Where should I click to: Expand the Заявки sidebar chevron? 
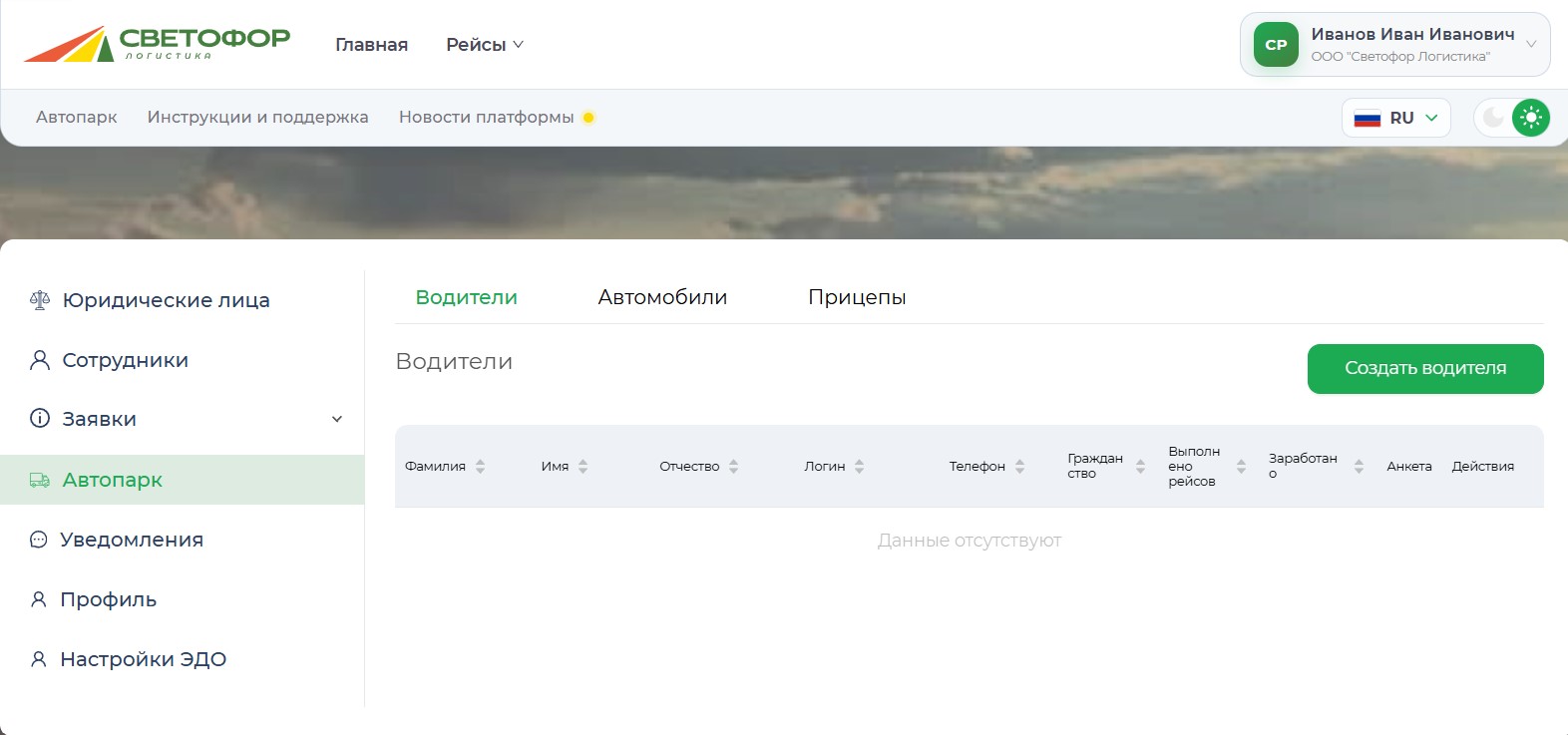[337, 419]
